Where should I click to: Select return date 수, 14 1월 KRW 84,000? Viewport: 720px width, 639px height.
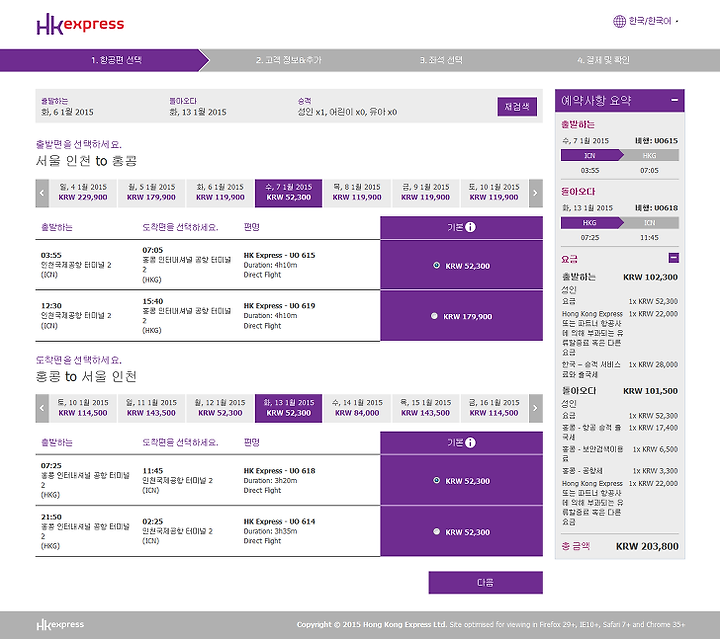[357, 408]
